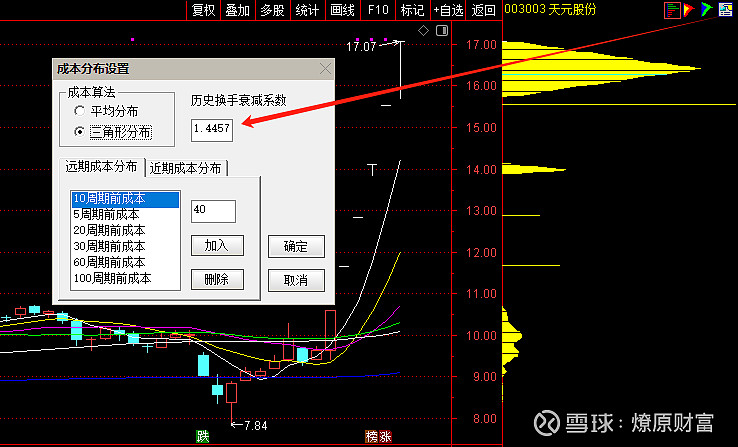Image resolution: width=738 pixels, height=447 pixels.
Task: Click the 返回 toolbar item
Action: [483, 10]
